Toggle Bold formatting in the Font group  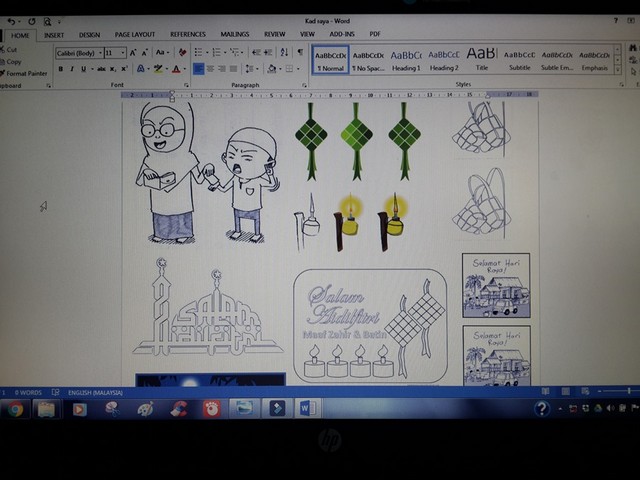click(x=60, y=69)
